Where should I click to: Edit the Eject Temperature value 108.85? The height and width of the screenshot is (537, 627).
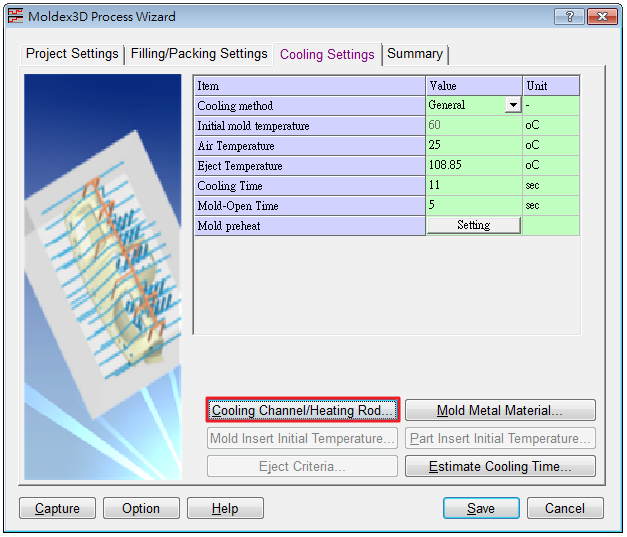(474, 165)
